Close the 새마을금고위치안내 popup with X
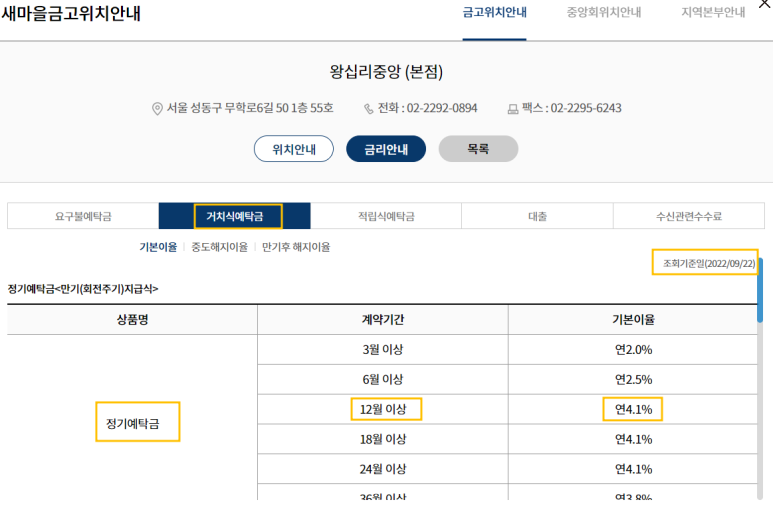Screen dimensions: 773x508 pos(765,3)
